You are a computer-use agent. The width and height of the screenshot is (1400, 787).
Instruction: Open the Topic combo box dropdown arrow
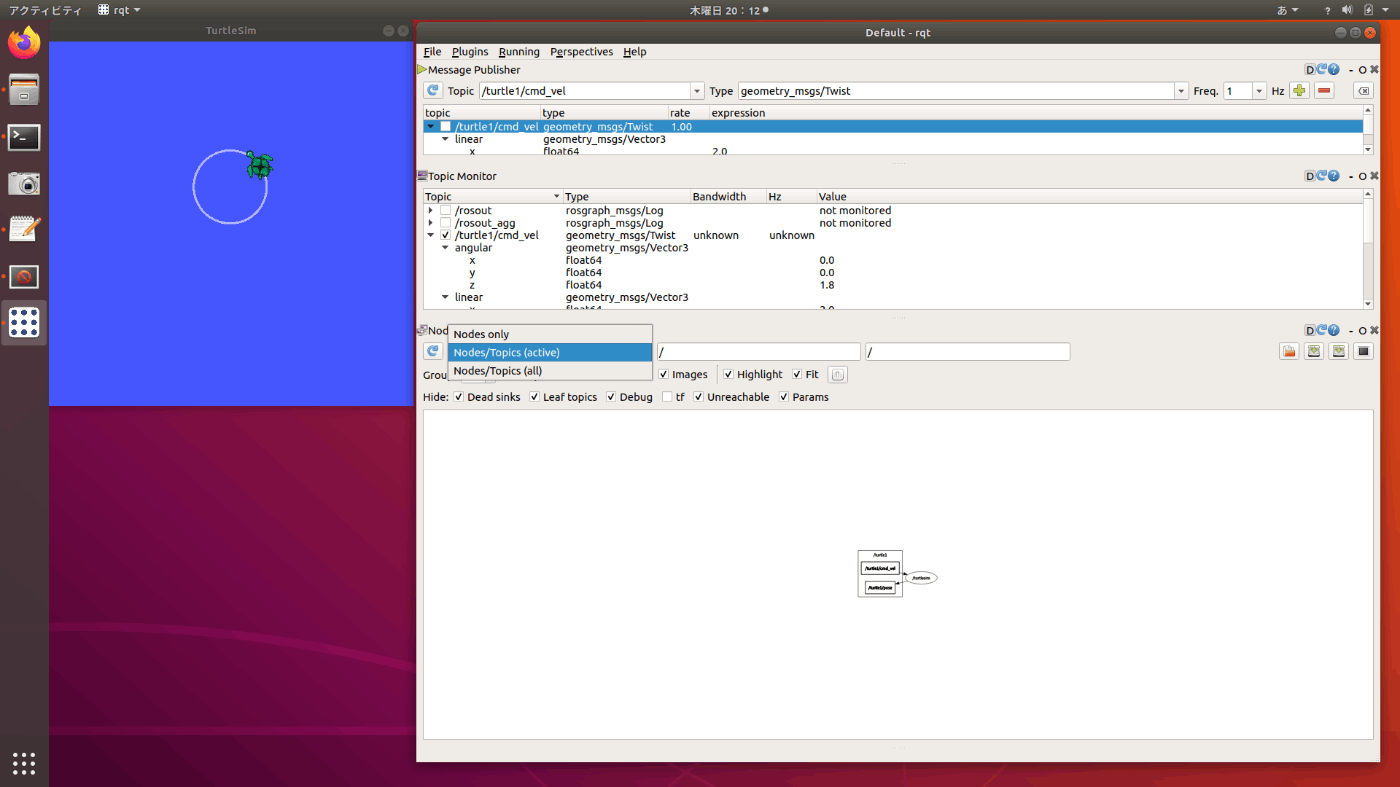697,91
